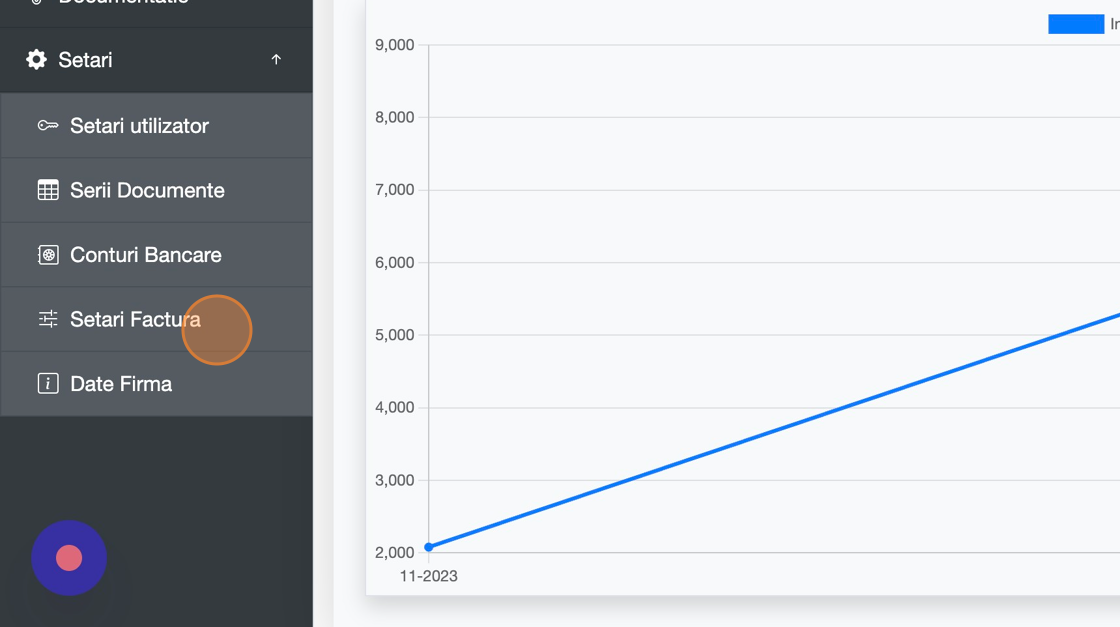Click the info icon for Date Firma
The image size is (1120, 627).
click(x=48, y=384)
